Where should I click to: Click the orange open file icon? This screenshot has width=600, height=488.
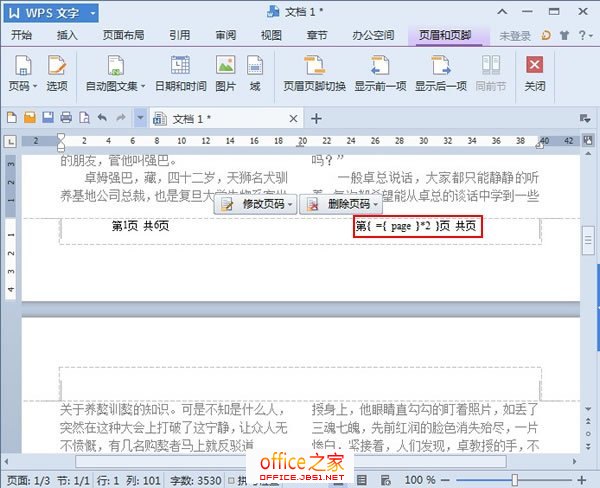[30, 118]
